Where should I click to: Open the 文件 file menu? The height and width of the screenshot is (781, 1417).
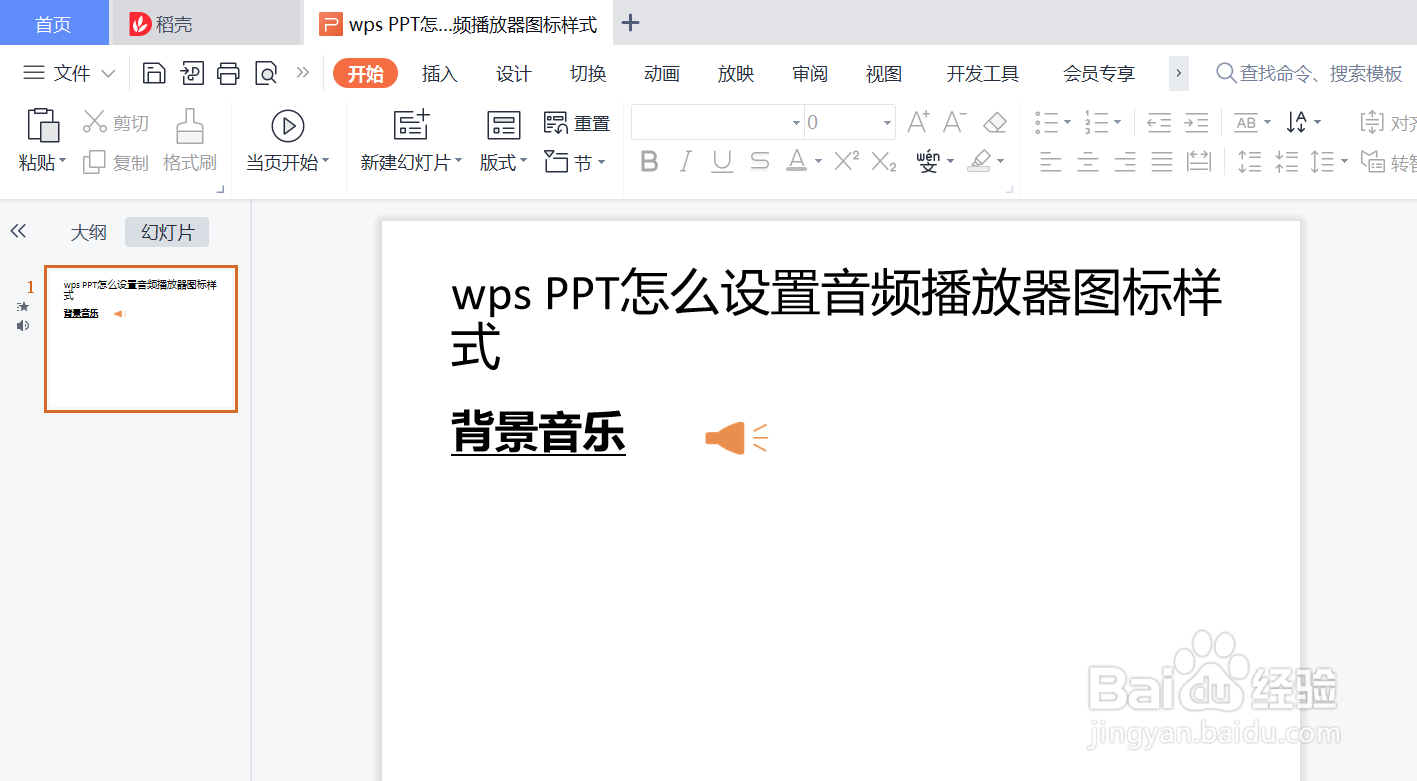coord(70,73)
